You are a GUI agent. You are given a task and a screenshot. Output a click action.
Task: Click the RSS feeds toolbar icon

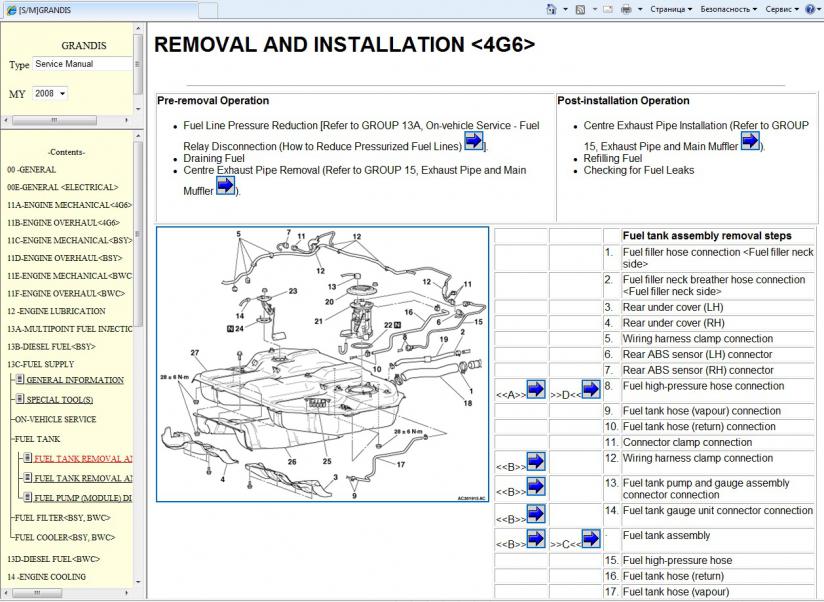pos(580,9)
